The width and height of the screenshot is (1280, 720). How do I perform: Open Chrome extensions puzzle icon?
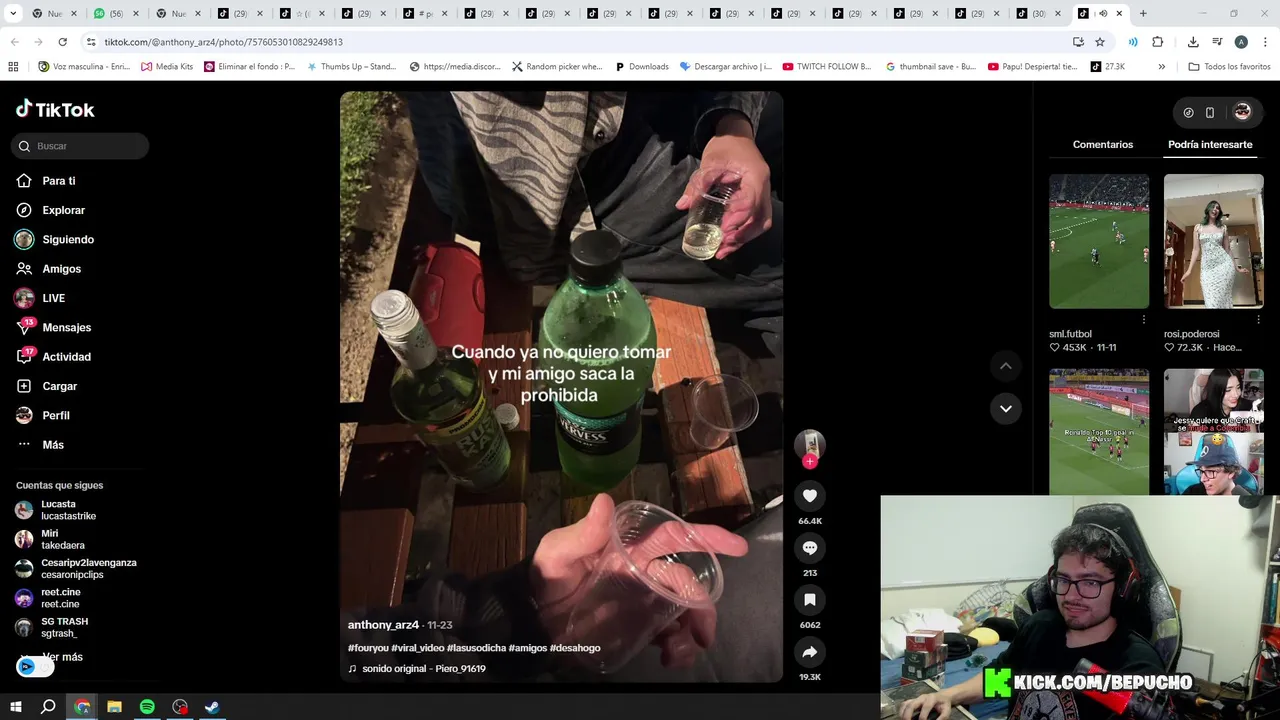coord(1158,42)
